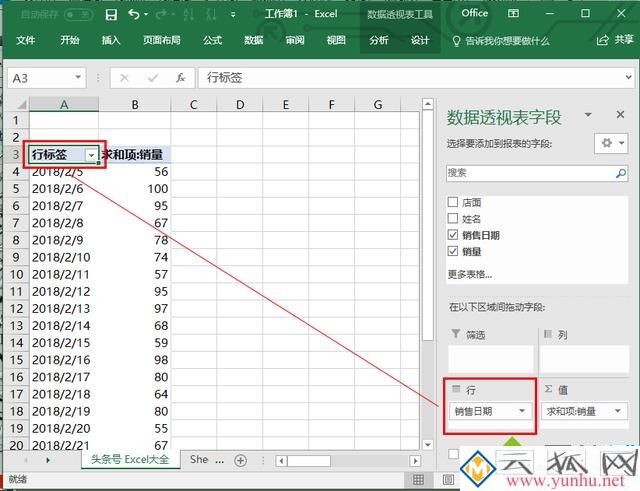640x491 pixels.
Task: Click the sort ascending icon in title bar
Action: tap(189, 15)
